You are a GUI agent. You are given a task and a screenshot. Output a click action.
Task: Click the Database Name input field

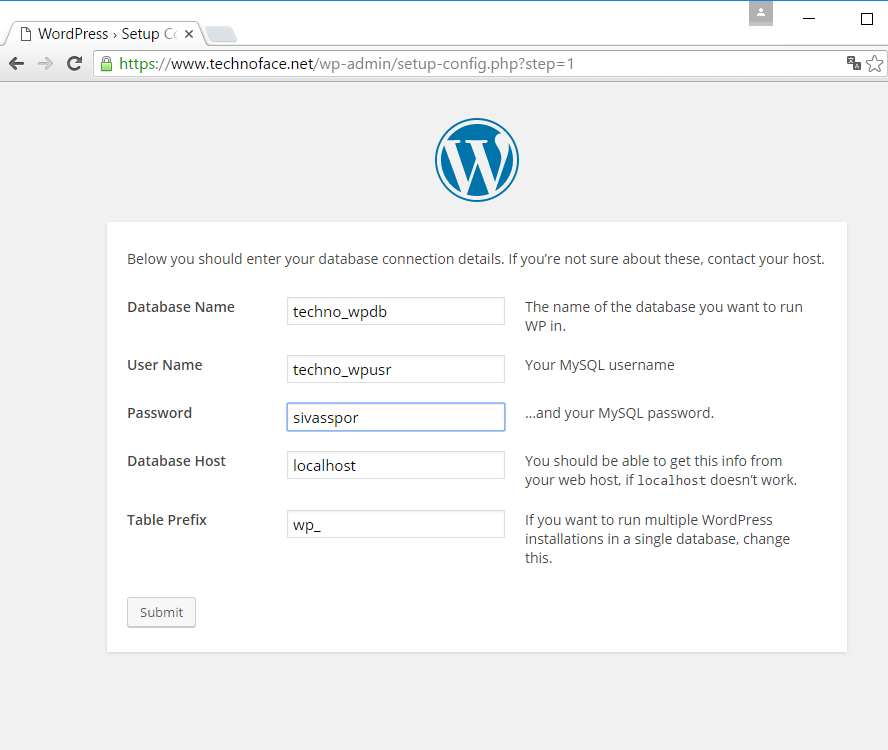pyautogui.click(x=395, y=311)
